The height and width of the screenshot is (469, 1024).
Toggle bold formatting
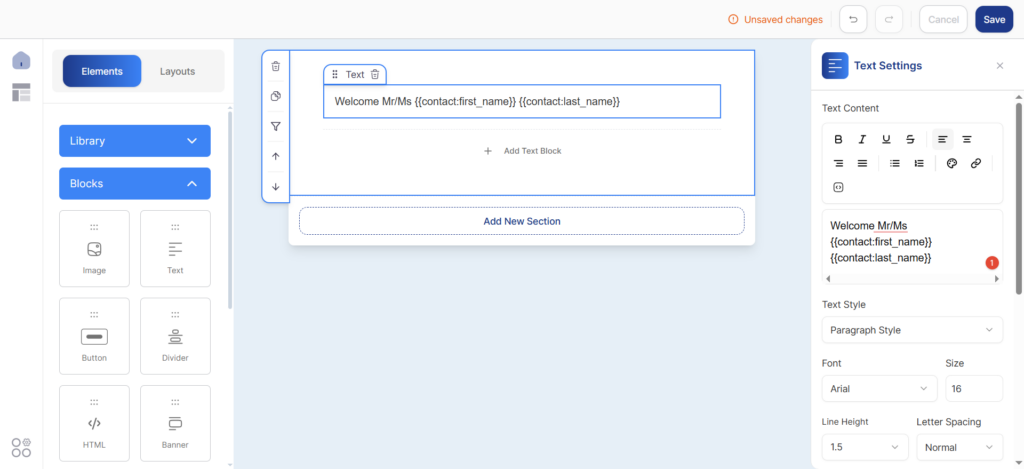pyautogui.click(x=838, y=139)
